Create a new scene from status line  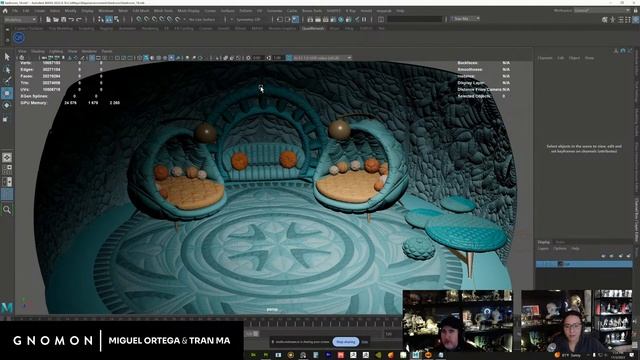click(x=48, y=19)
